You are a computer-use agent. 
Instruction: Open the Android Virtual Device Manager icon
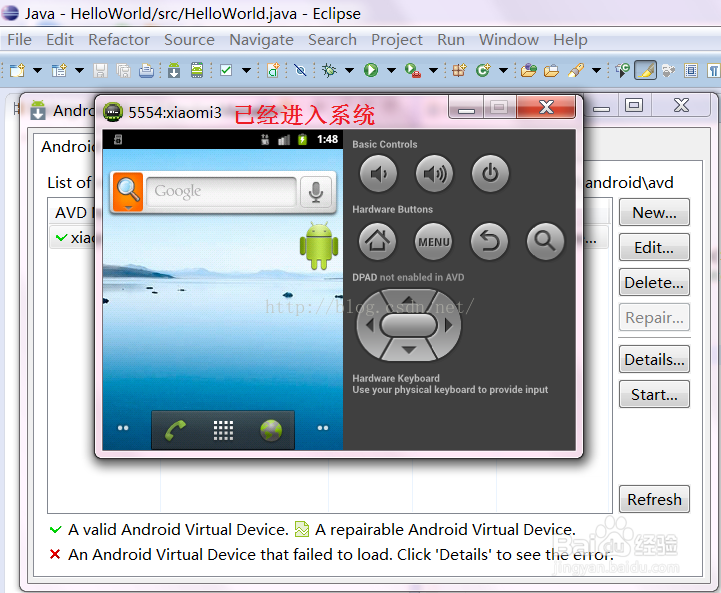point(197,70)
